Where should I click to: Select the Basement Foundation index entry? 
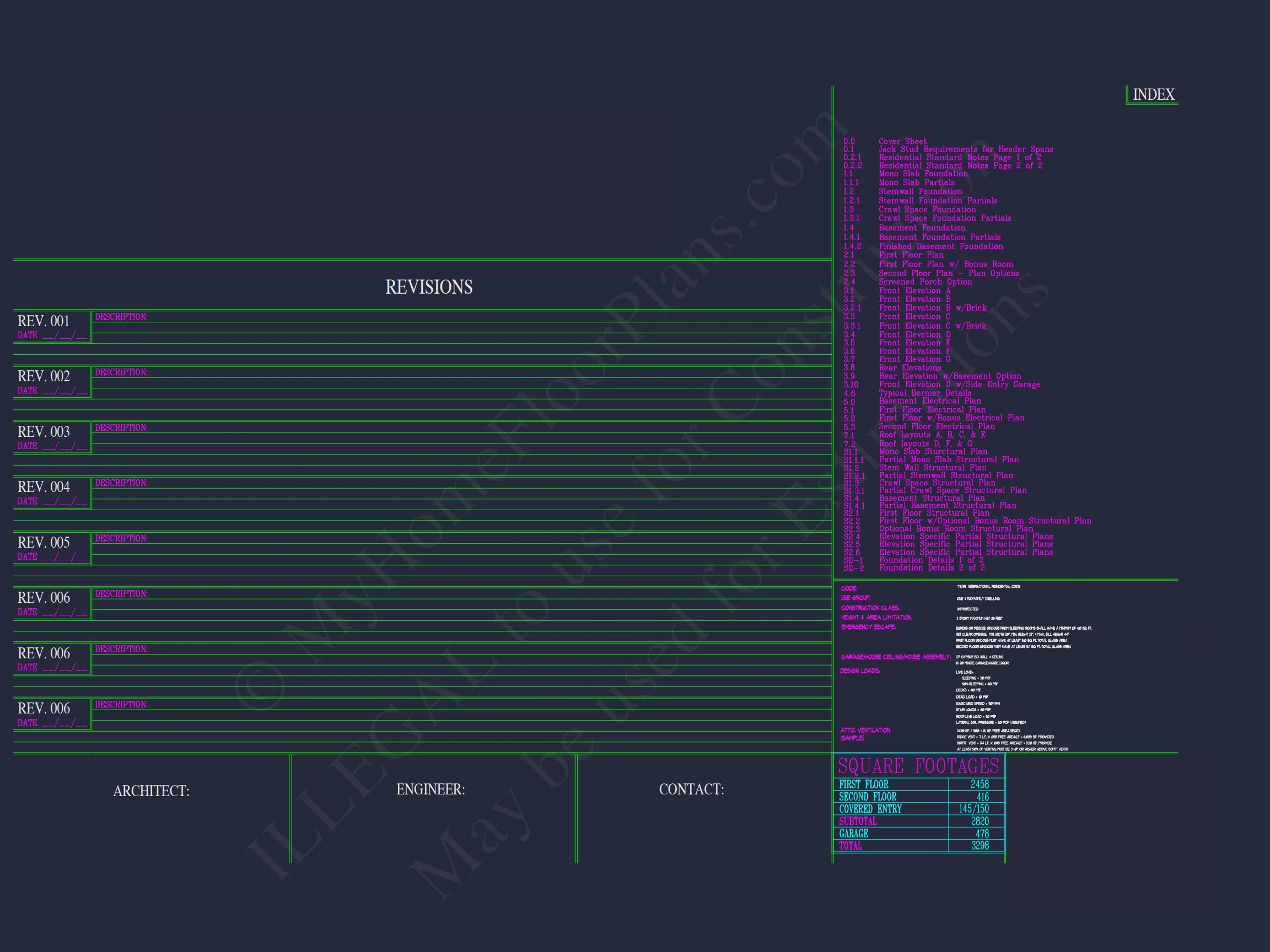(x=922, y=228)
